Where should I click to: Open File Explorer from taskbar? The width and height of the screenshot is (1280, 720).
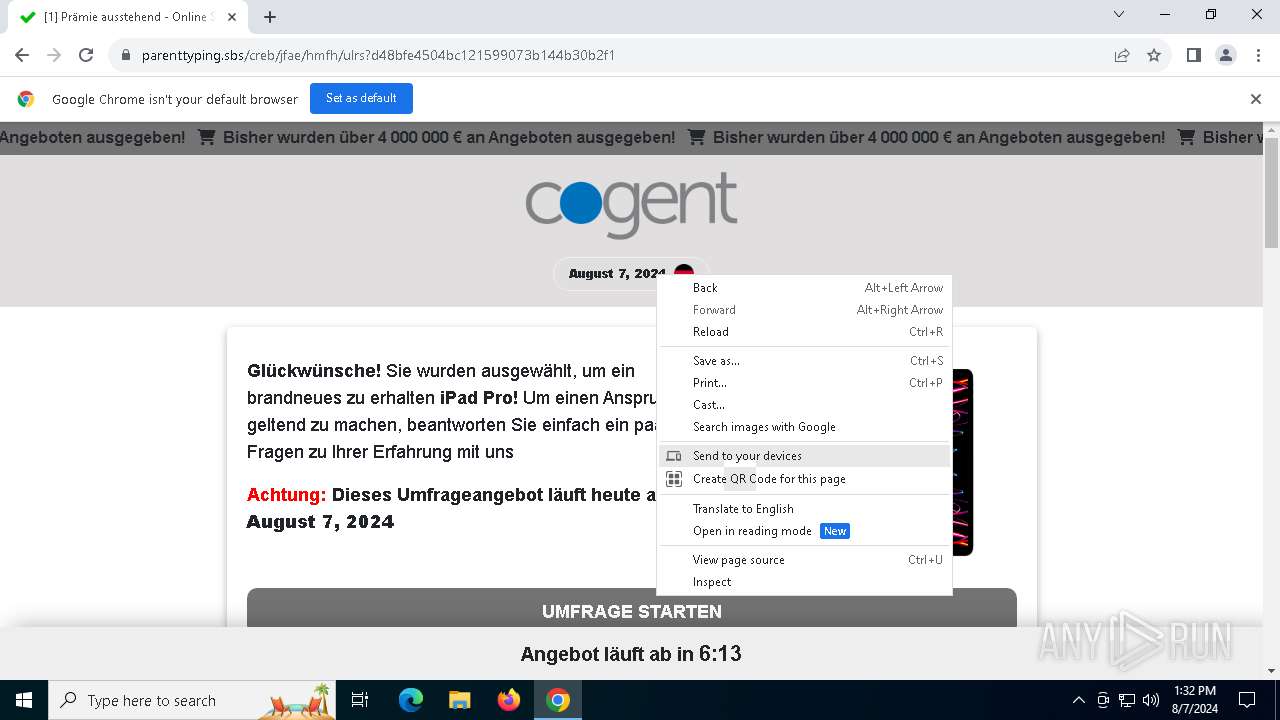click(x=459, y=700)
